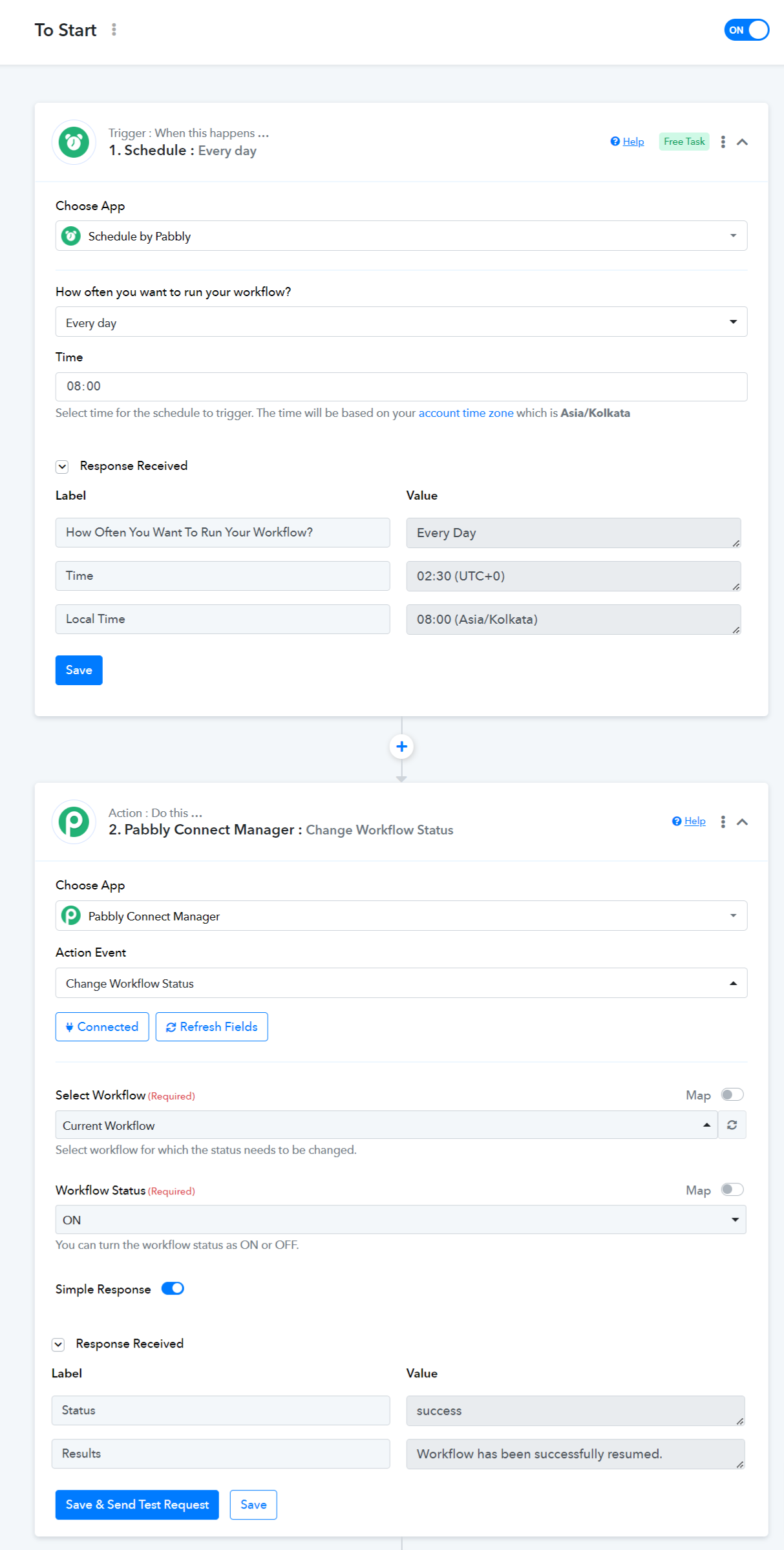The width and height of the screenshot is (784, 1550).
Task: Open the Schedule step three-dot options menu
Action: [723, 142]
